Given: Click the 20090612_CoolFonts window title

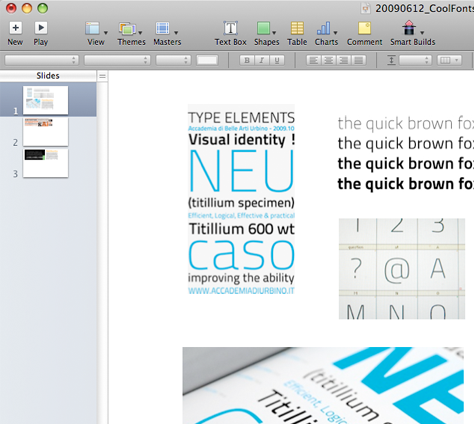Looking at the screenshot, I should [424, 9].
